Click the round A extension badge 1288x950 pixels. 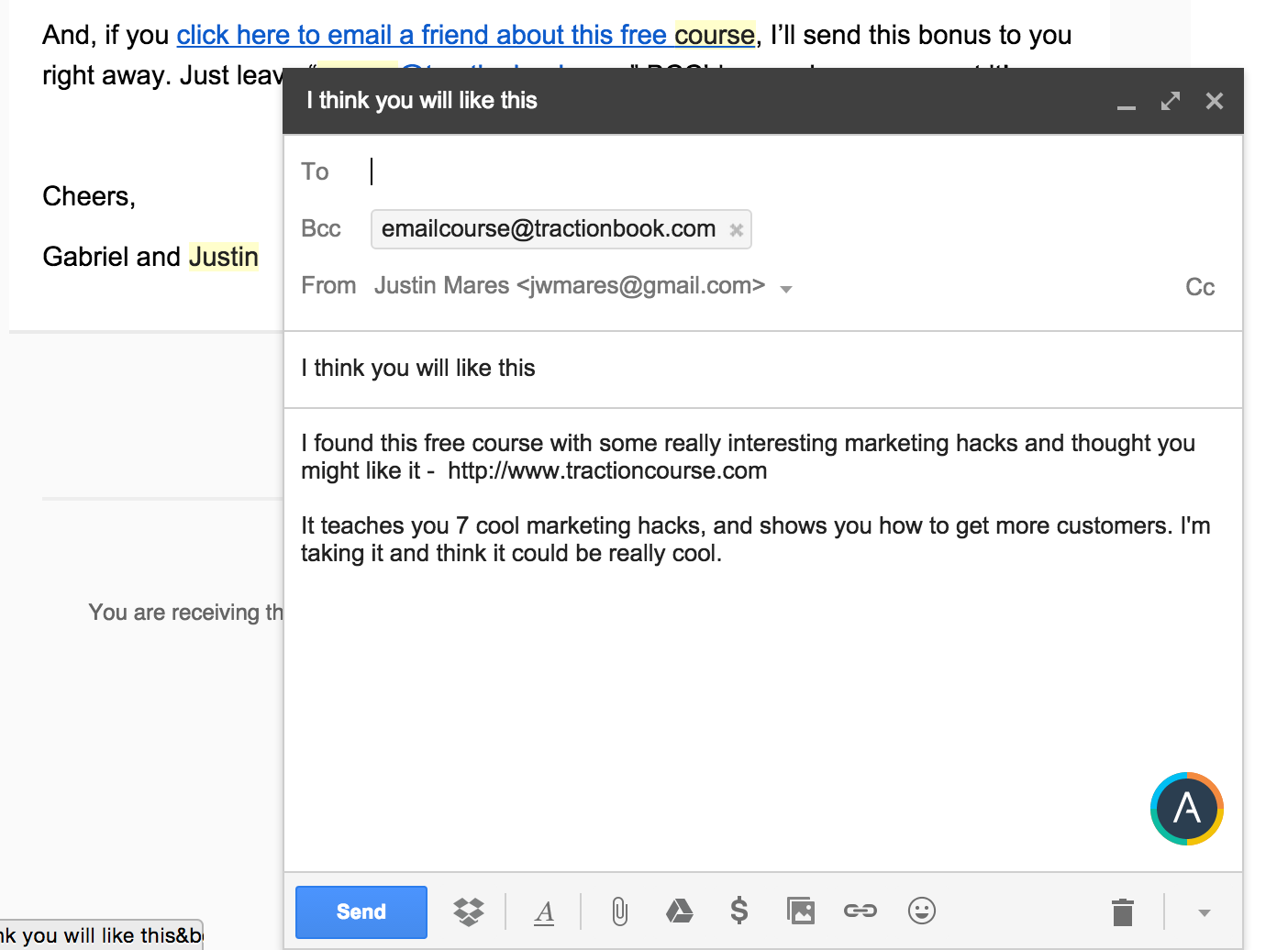[1186, 809]
